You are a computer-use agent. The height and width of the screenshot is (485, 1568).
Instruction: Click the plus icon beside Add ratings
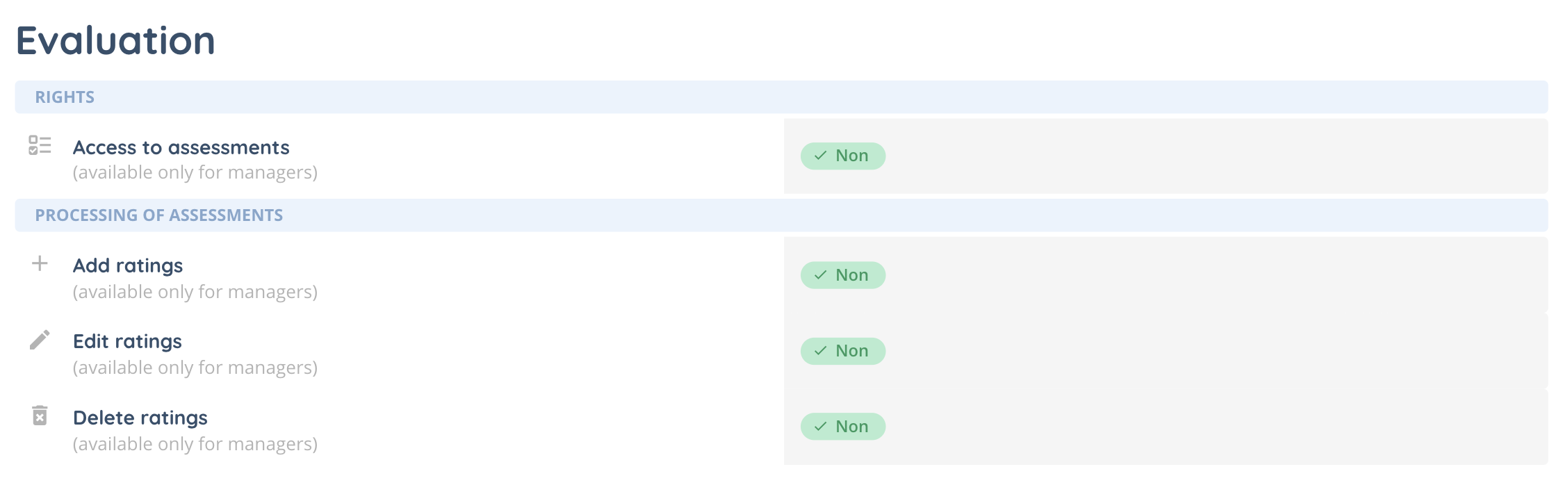click(x=40, y=263)
